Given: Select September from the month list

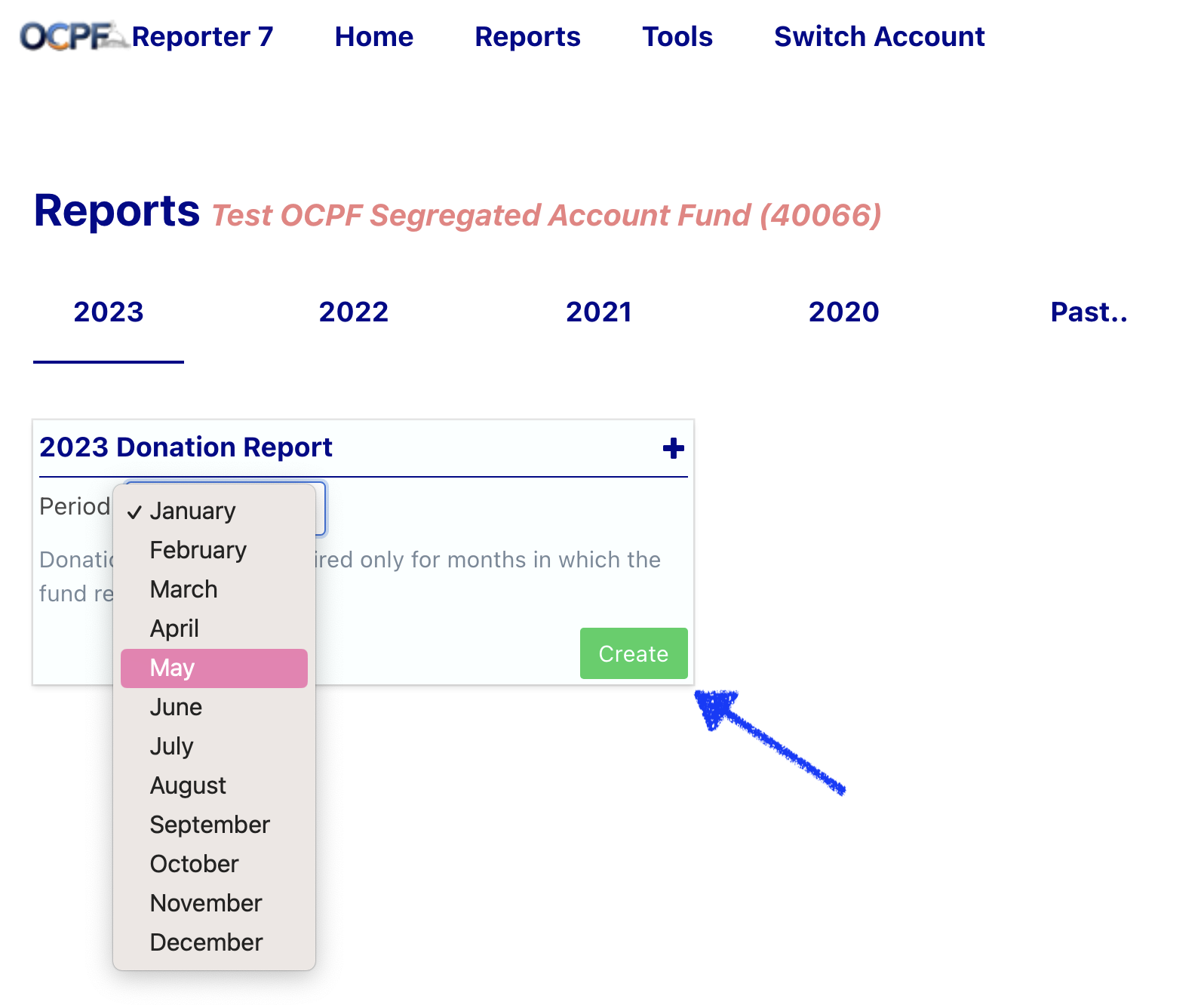Looking at the screenshot, I should 210,825.
